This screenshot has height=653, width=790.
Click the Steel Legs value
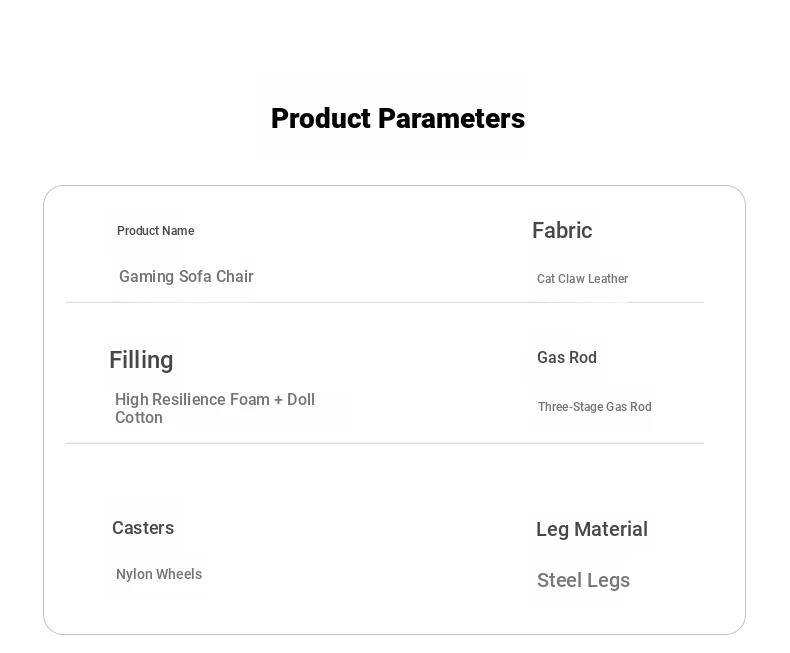(x=583, y=580)
